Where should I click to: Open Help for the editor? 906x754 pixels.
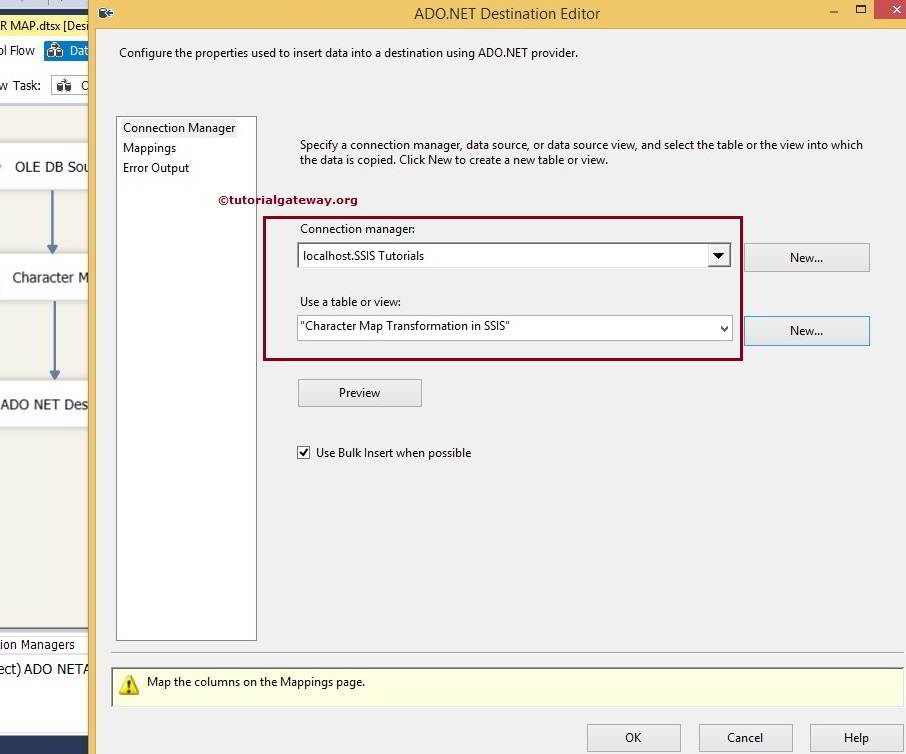point(856,738)
